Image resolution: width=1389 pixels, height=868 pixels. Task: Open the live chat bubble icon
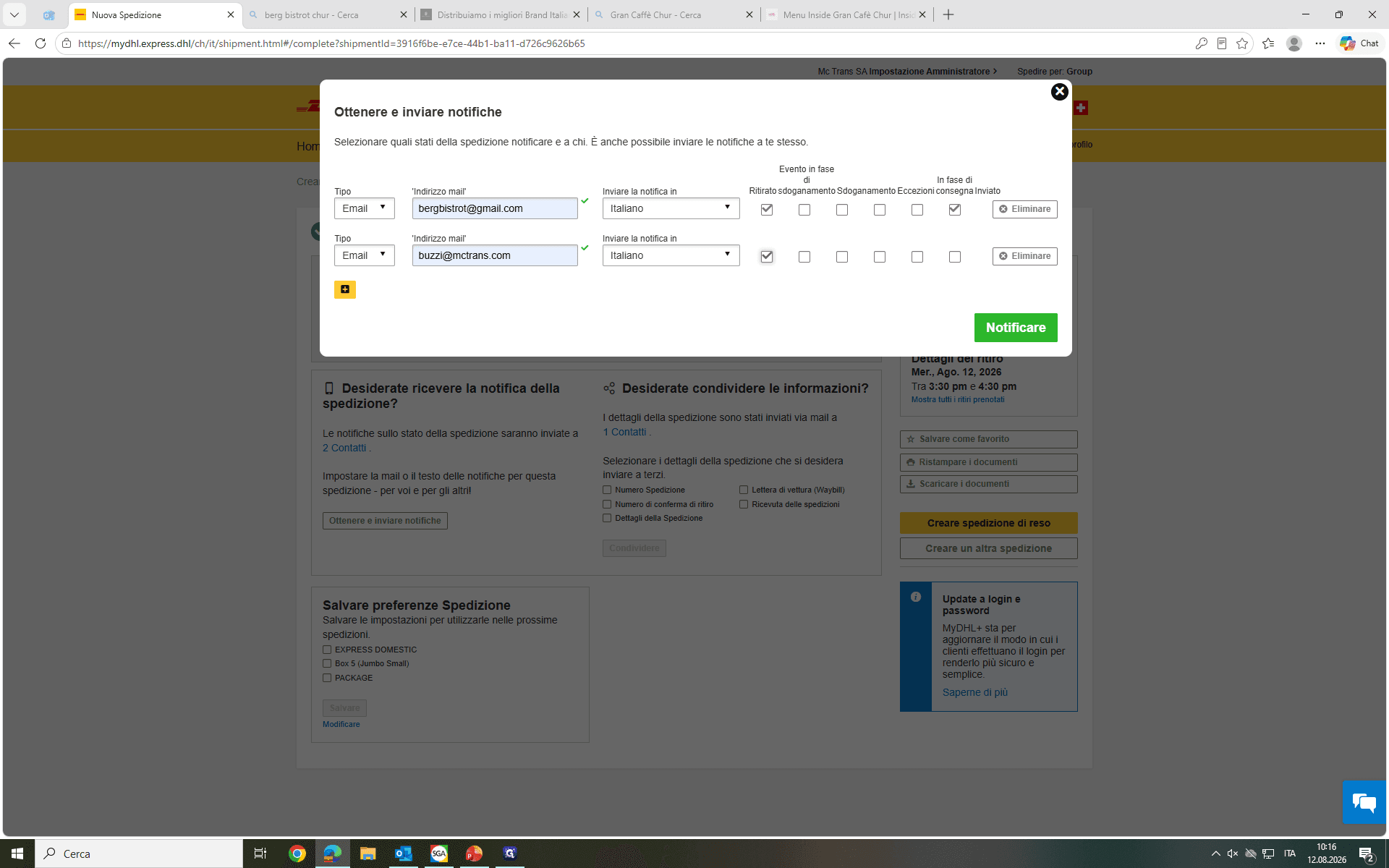click(x=1364, y=802)
